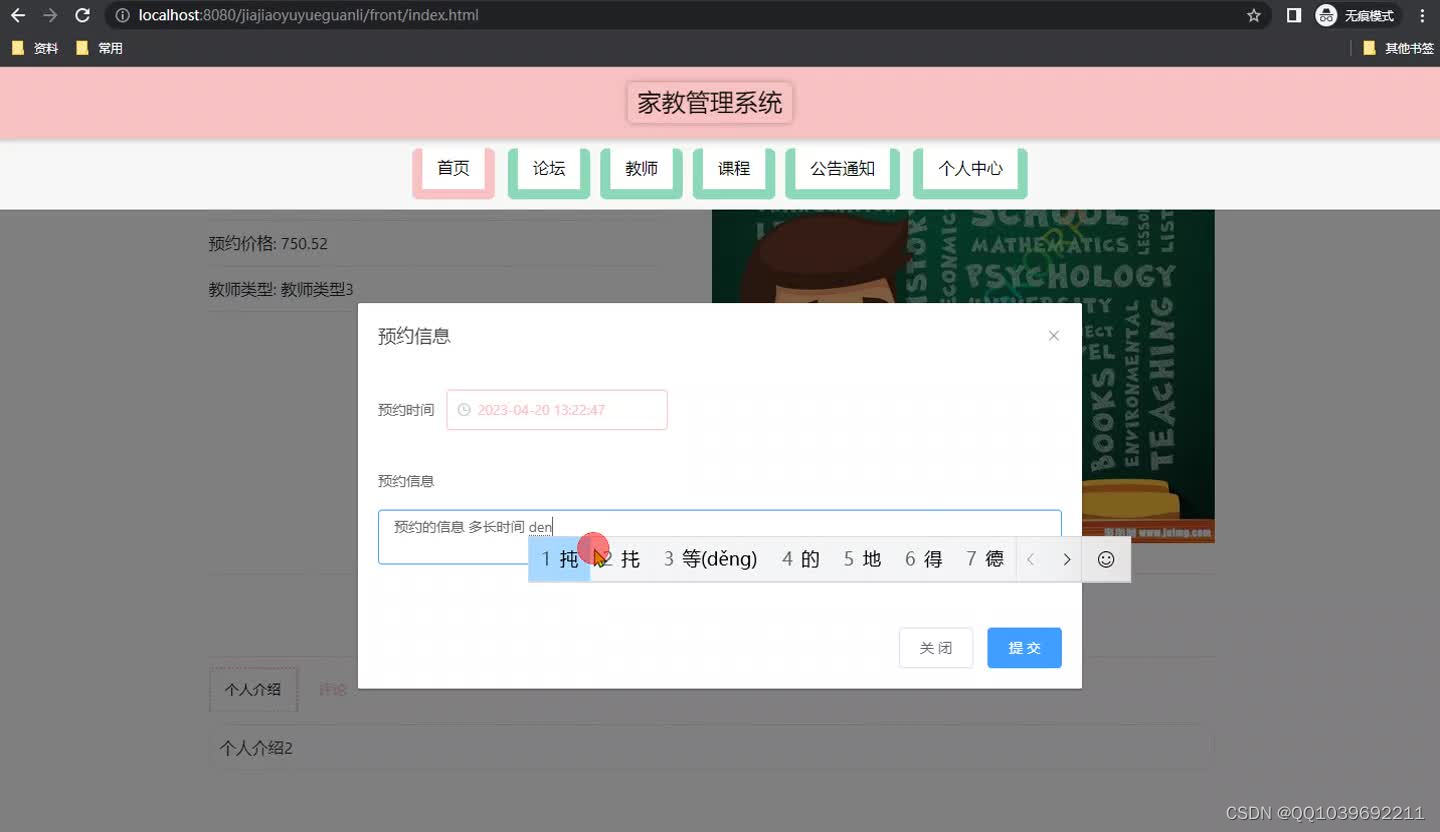1440x832 pixels.
Task: Click next page chevron on IME candidate bar
Action: click(x=1067, y=559)
